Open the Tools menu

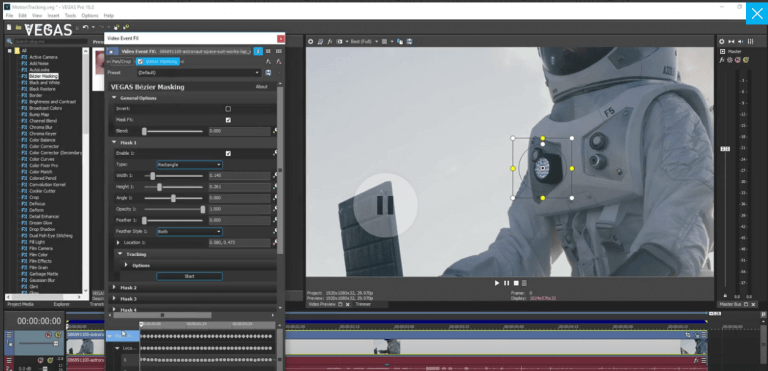click(71, 16)
